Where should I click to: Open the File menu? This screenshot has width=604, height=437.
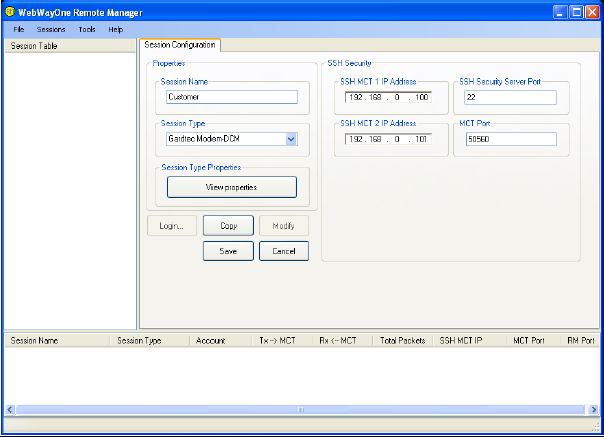[x=19, y=30]
